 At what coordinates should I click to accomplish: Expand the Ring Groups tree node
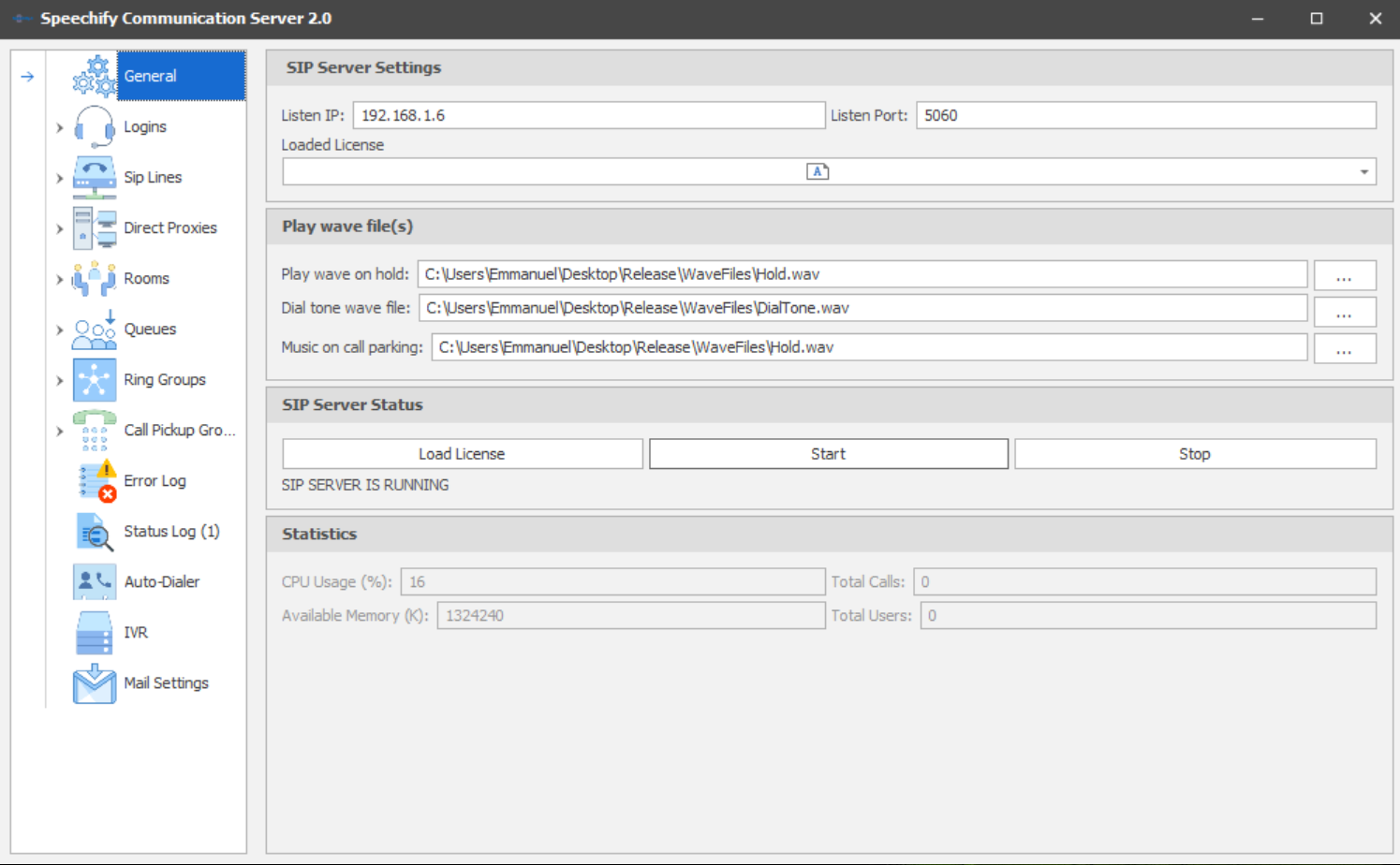tap(60, 380)
